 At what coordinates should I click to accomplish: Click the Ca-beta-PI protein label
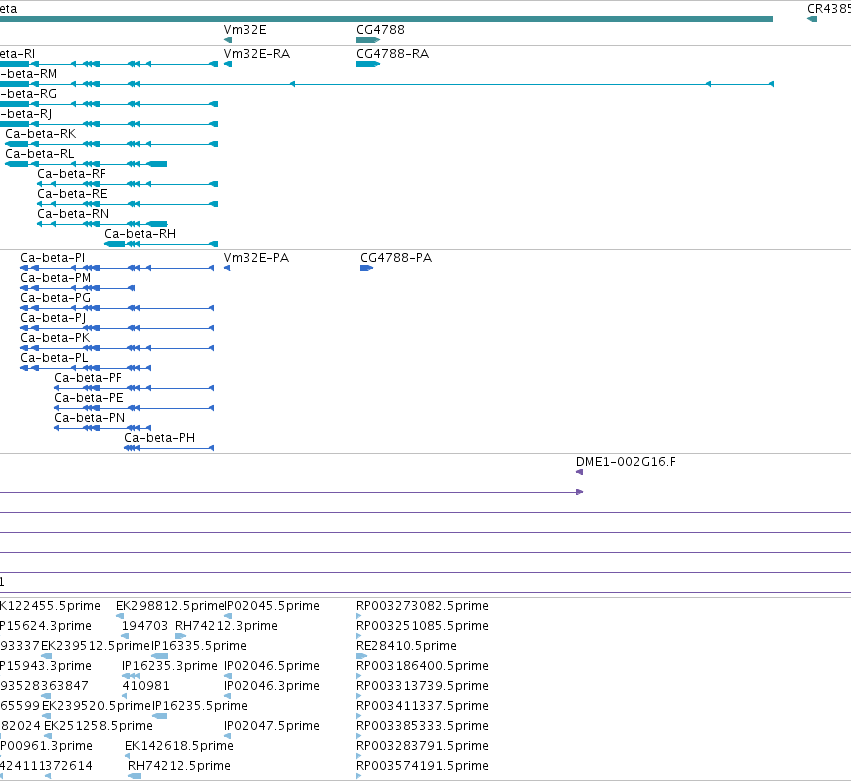point(53,258)
